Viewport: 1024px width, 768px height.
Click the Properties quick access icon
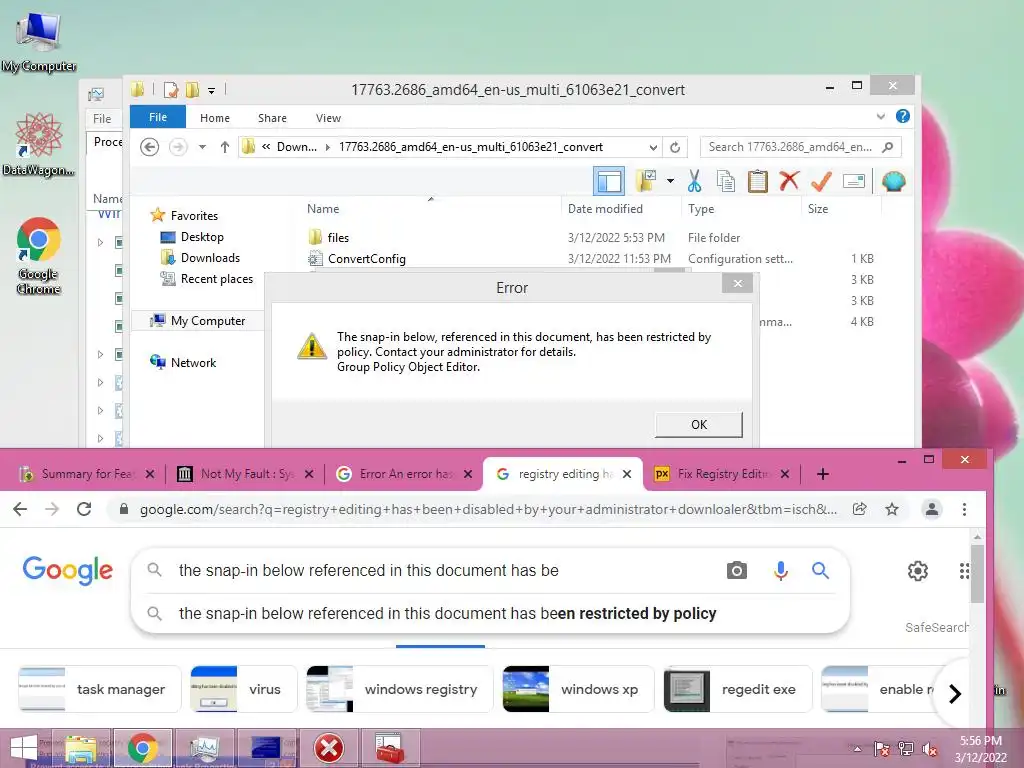coord(171,89)
